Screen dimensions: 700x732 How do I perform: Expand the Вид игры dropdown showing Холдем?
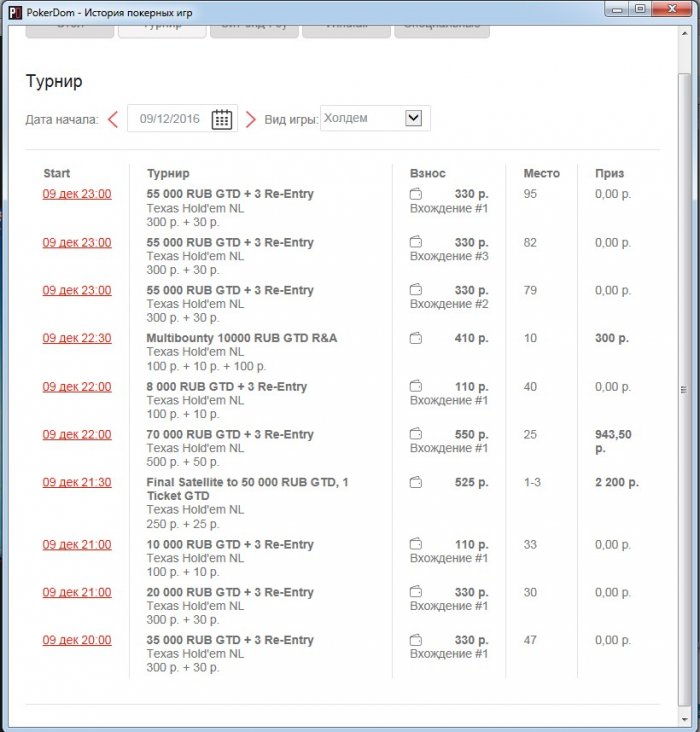click(375, 118)
